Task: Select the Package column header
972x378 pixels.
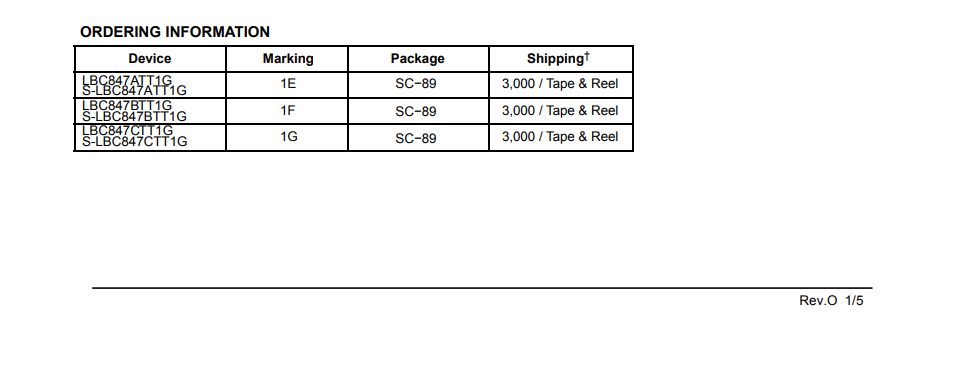Action: pos(417,59)
